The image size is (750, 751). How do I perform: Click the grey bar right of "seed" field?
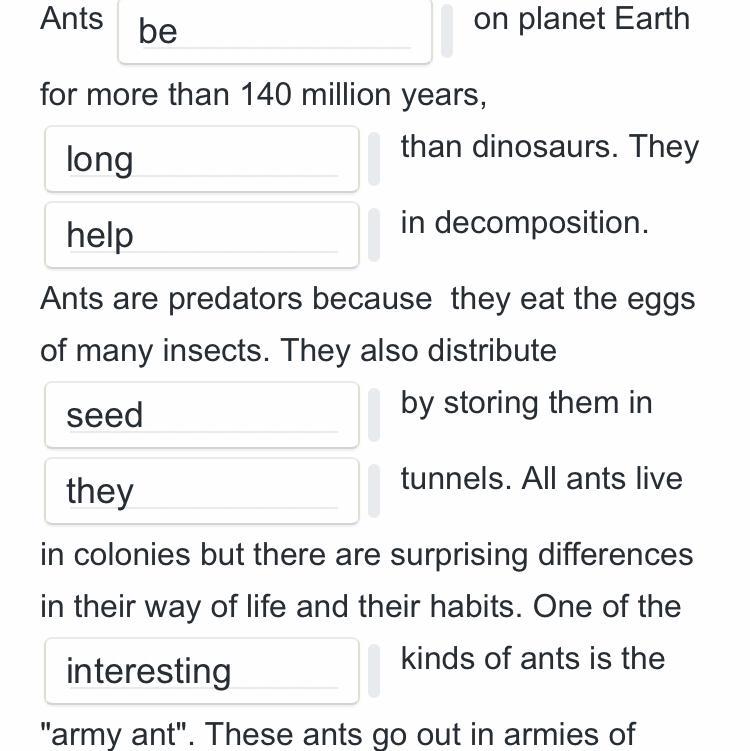(374, 415)
